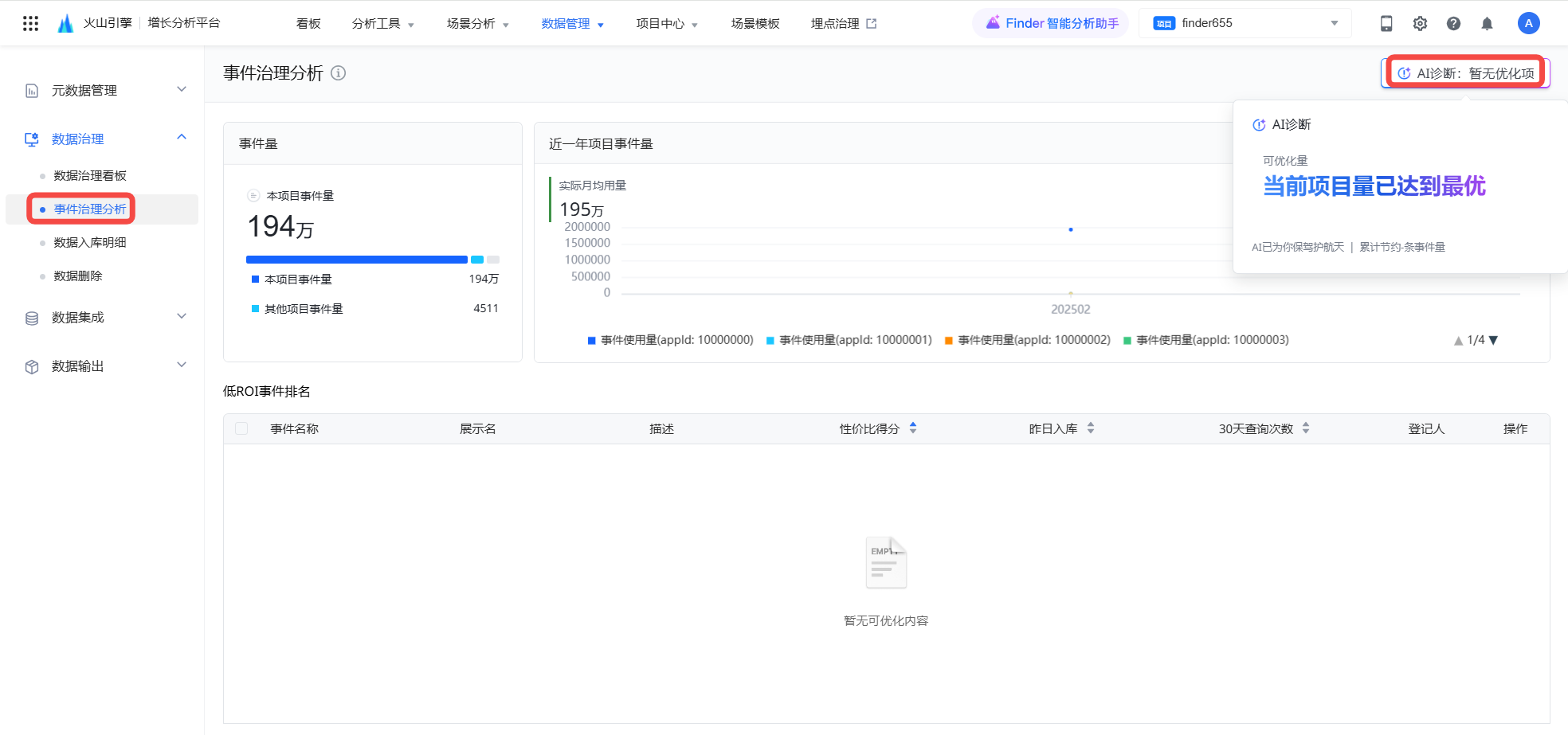Expand the 元数据管理 sidebar section
The width and height of the screenshot is (1568, 735).
[182, 89]
